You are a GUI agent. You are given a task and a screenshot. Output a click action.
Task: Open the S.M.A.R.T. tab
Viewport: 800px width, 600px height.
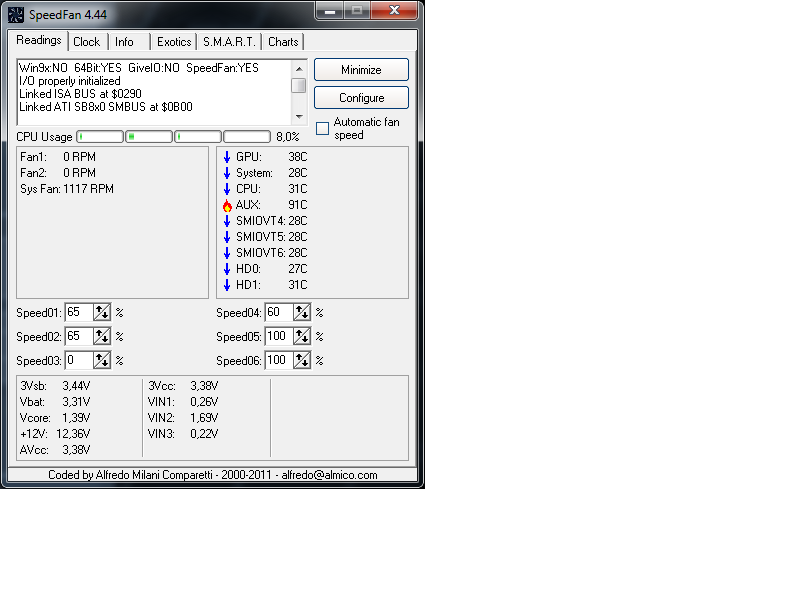(x=230, y=42)
